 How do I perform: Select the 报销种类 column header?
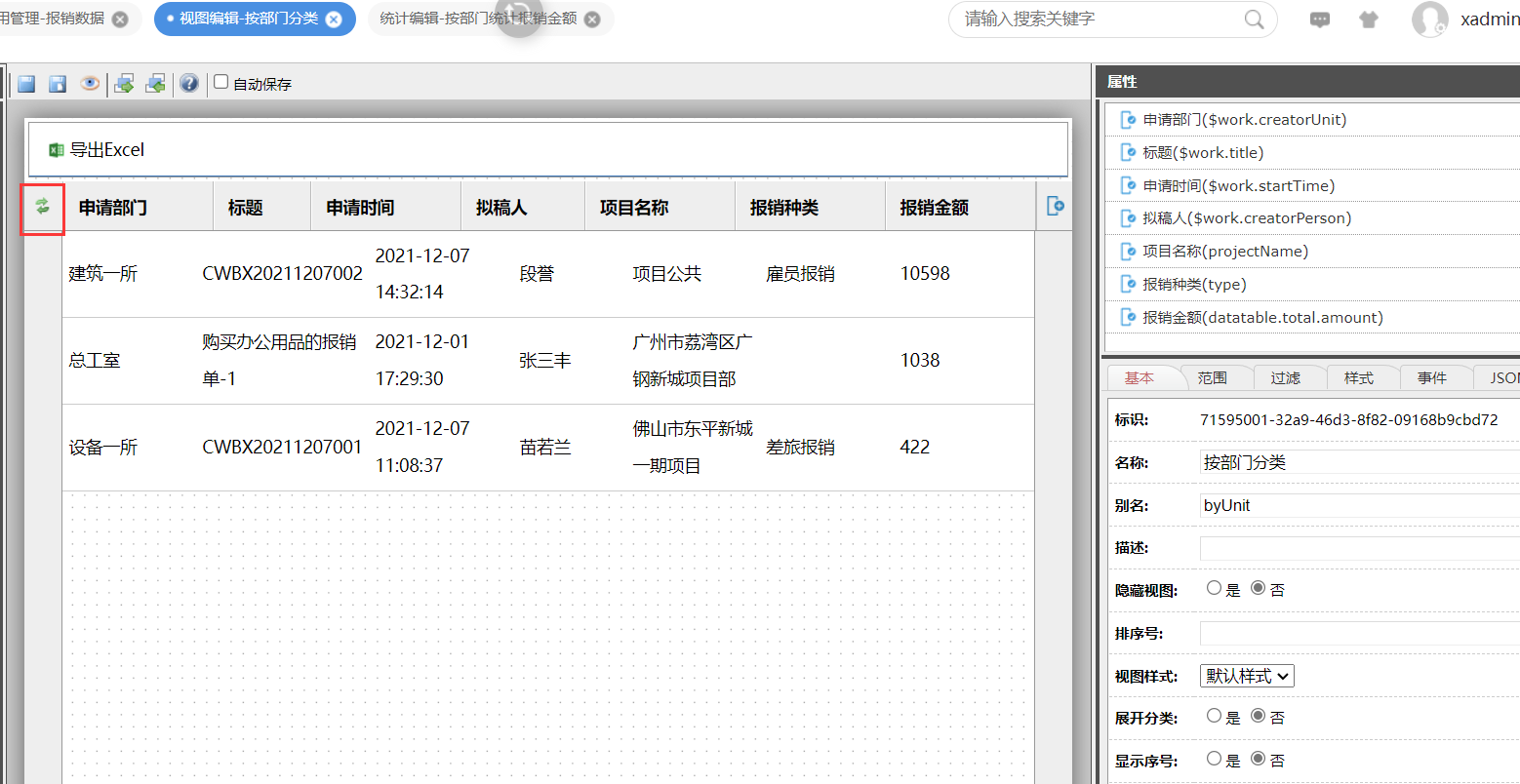pyautogui.click(x=810, y=207)
